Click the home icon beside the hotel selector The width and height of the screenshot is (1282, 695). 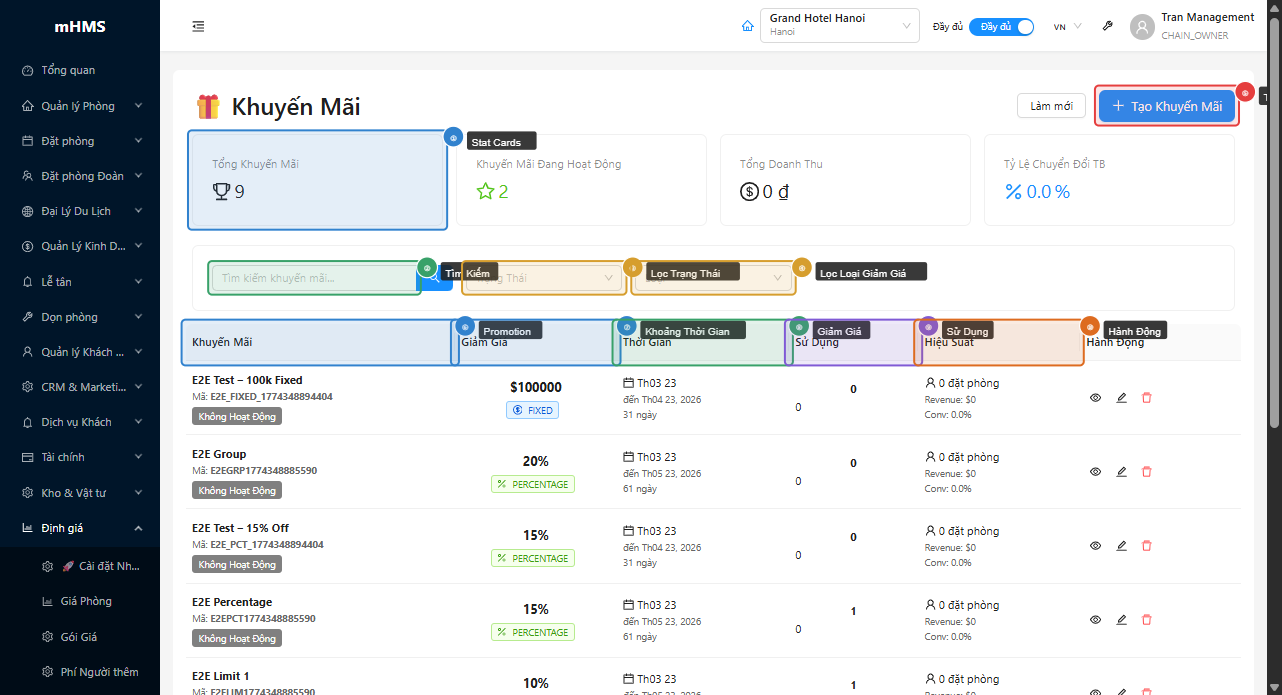tap(747, 26)
